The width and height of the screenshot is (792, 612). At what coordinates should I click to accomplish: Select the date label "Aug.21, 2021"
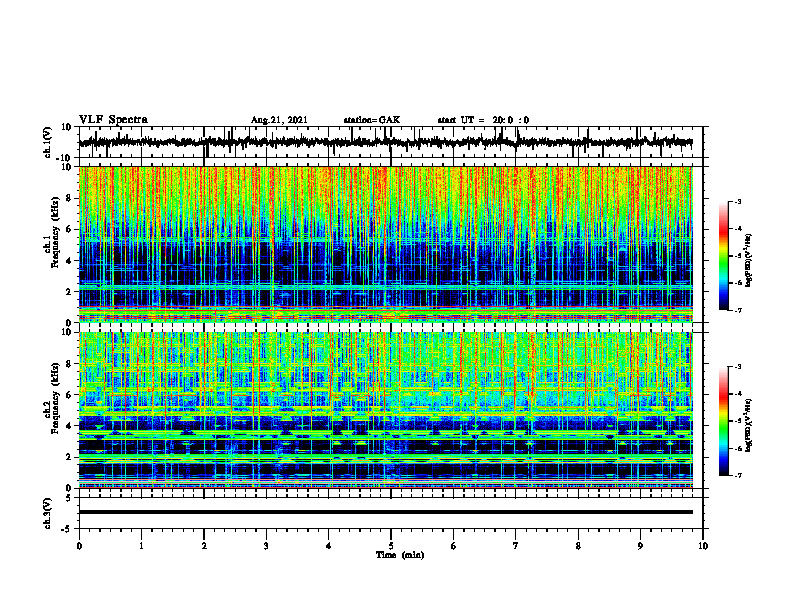(279, 120)
